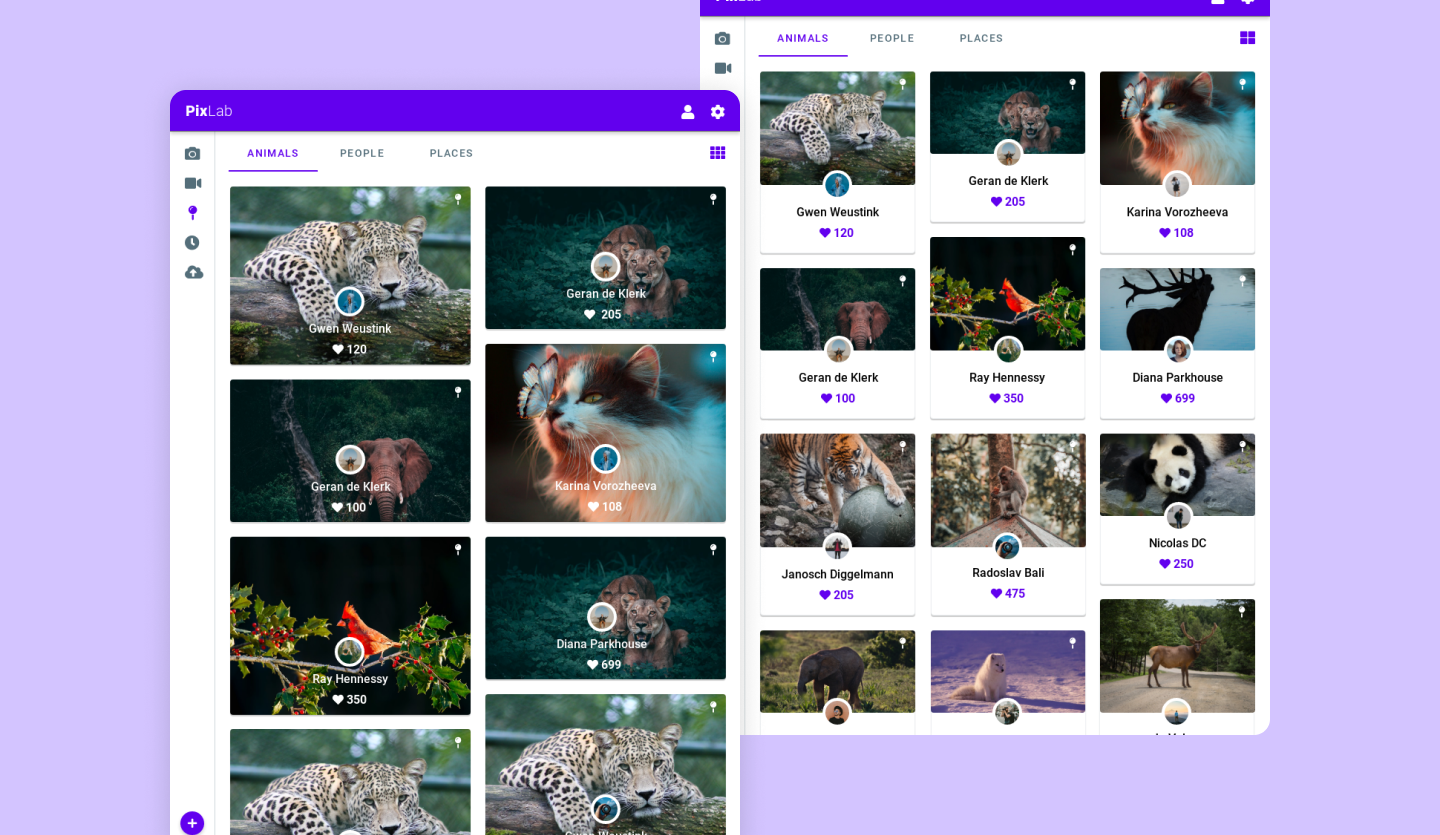Toggle the pin on Ray Hennessy's cardinal photo
Image resolution: width=1440 pixels, height=835 pixels.
[459, 548]
